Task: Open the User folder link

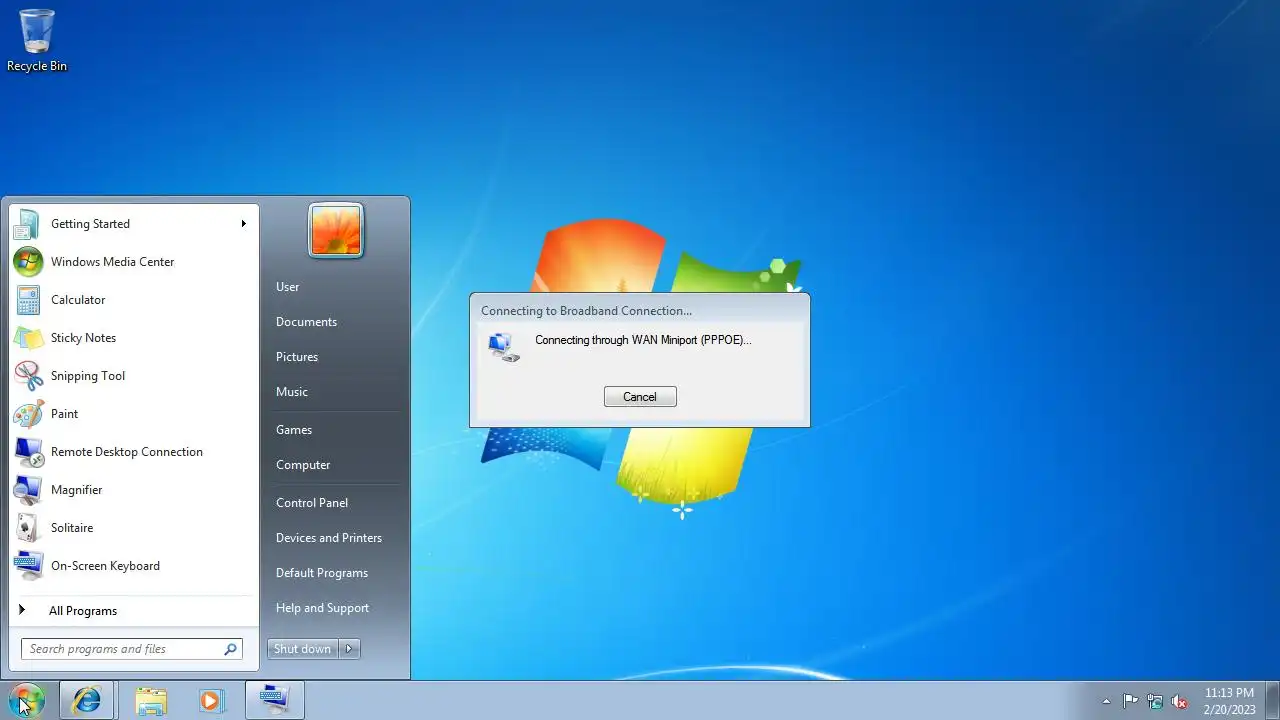Action: [288, 287]
